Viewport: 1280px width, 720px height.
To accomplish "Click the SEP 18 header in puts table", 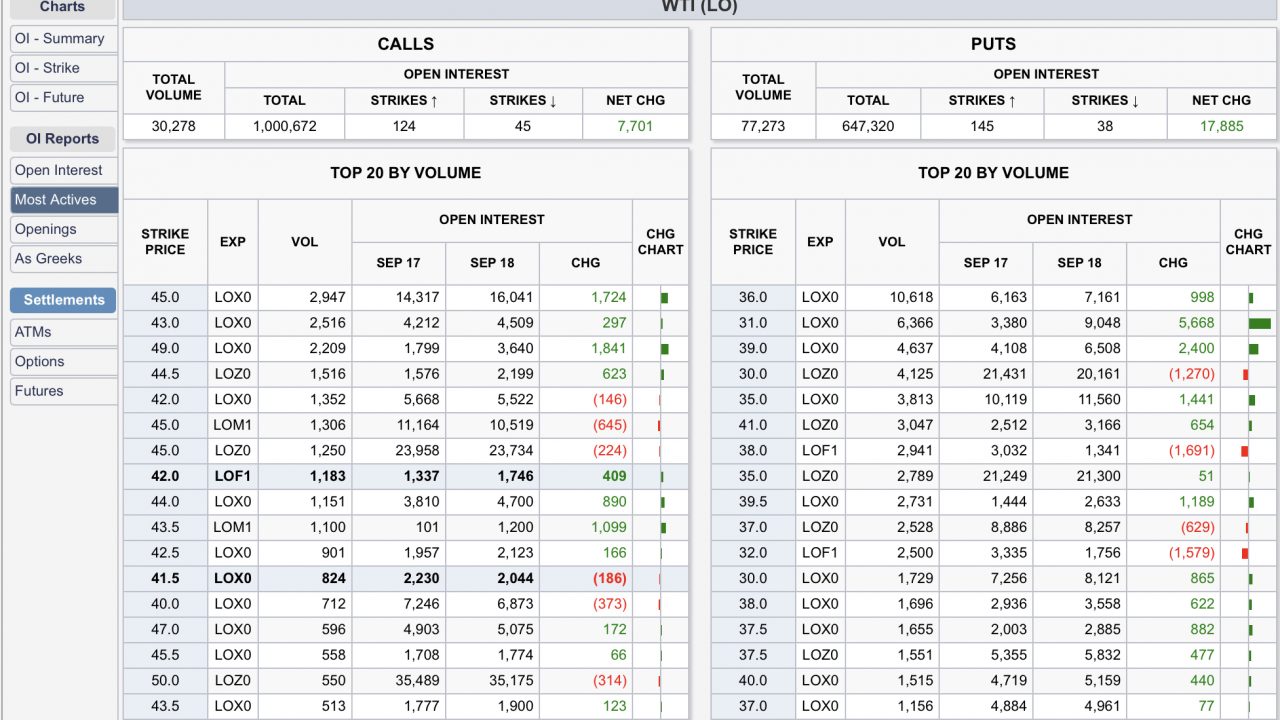I will [1079, 263].
